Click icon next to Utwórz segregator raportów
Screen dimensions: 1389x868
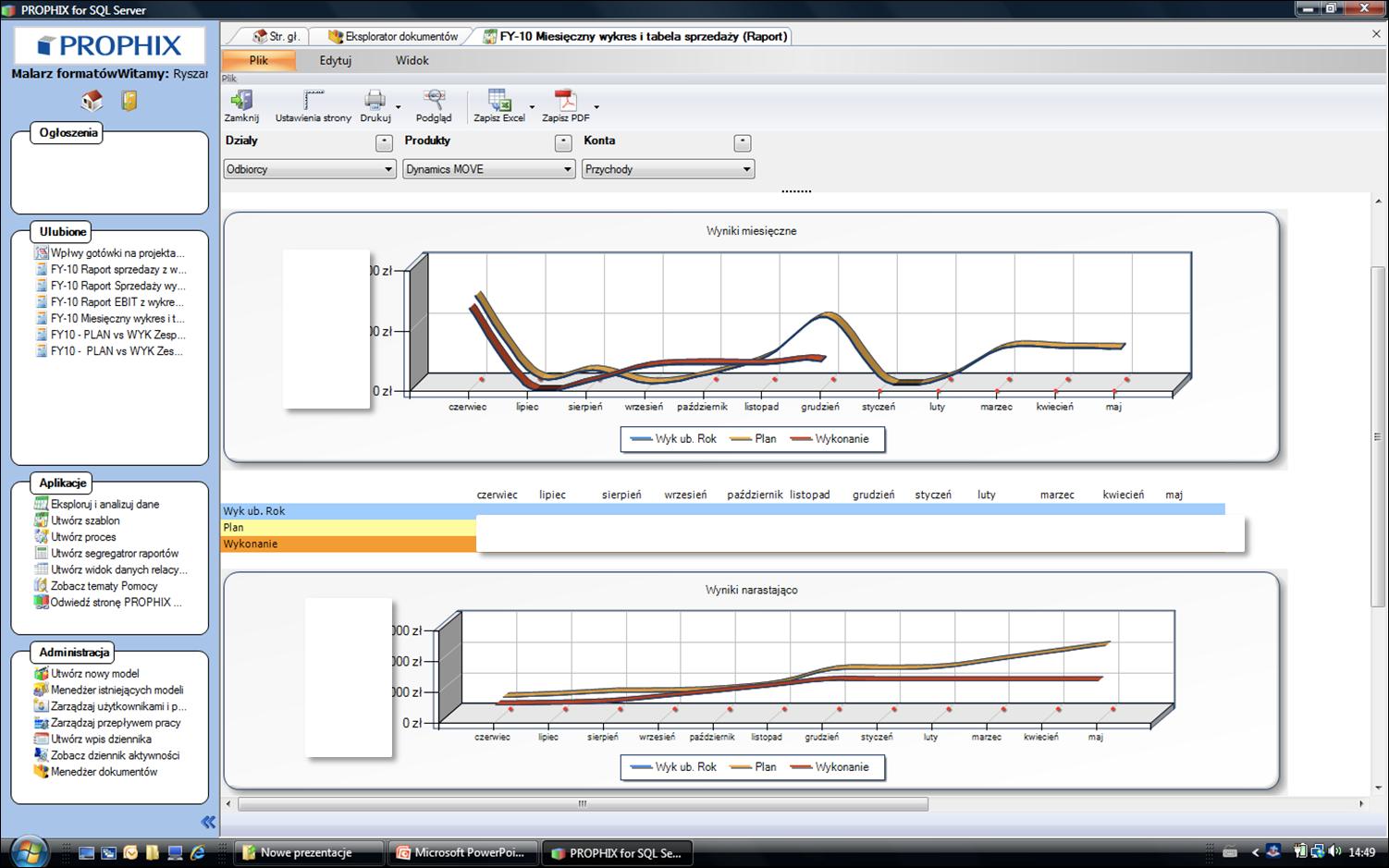point(41,553)
